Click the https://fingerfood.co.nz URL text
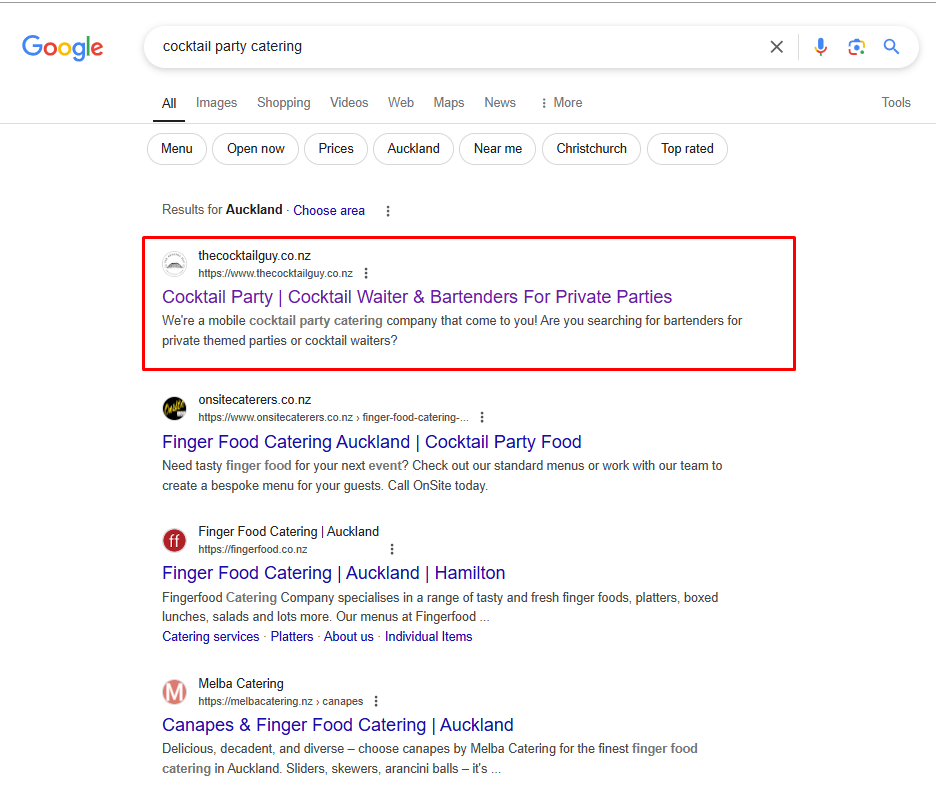Screen dimensions: 936x800 [x=253, y=549]
